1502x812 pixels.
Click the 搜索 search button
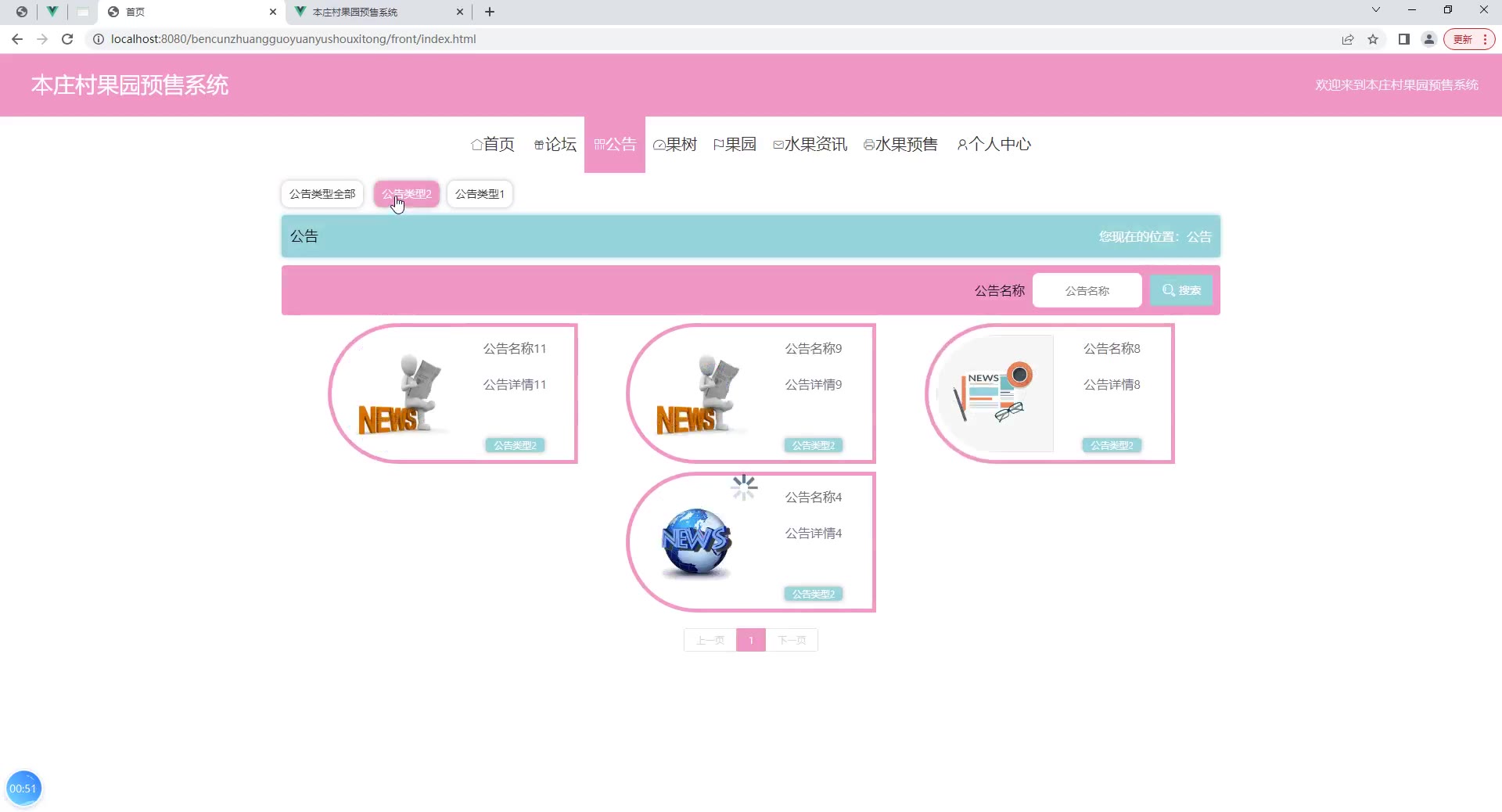[x=1181, y=290]
